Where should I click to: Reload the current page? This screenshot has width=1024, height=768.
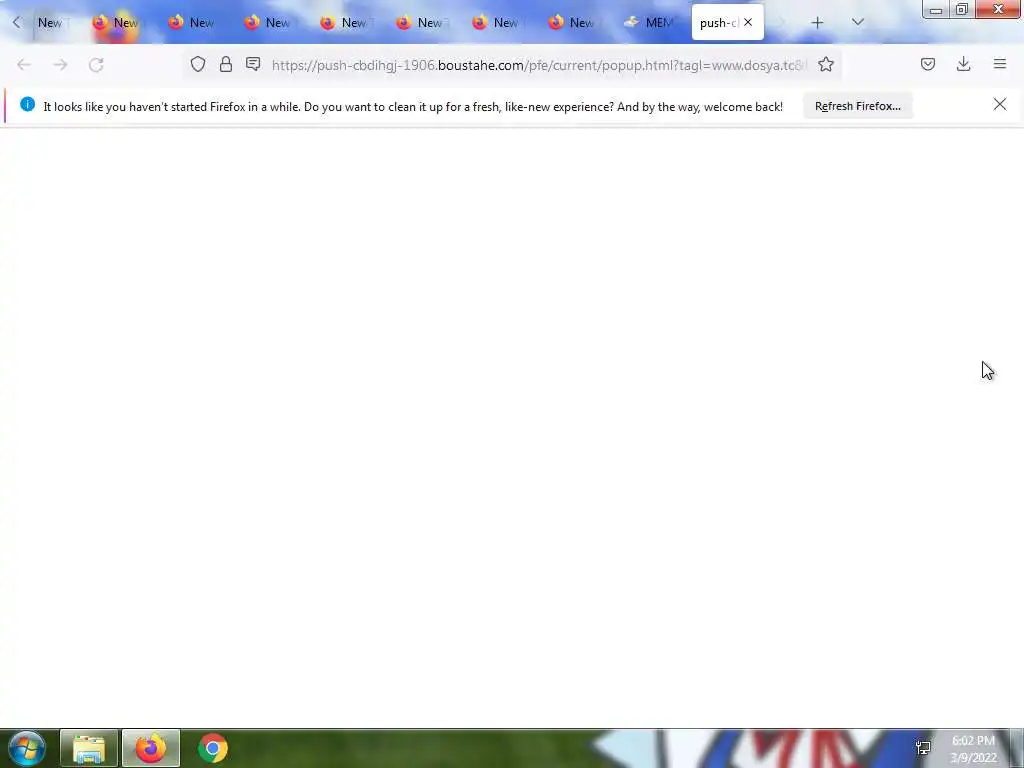(x=96, y=65)
